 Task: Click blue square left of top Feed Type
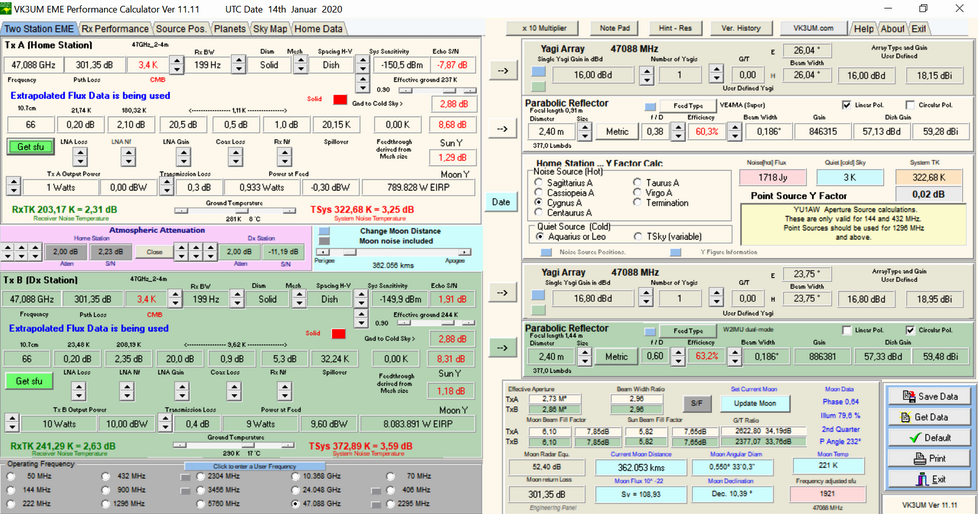651,106
